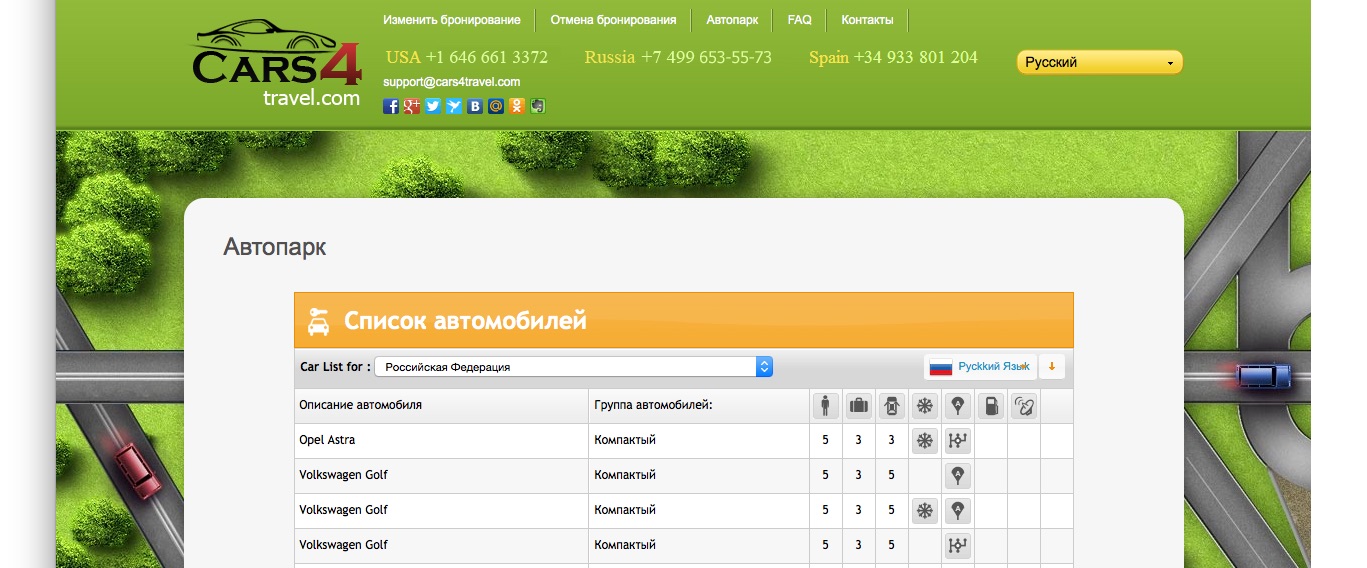Open the Контакты menu item
The width and height of the screenshot is (1367, 568).
868,20
